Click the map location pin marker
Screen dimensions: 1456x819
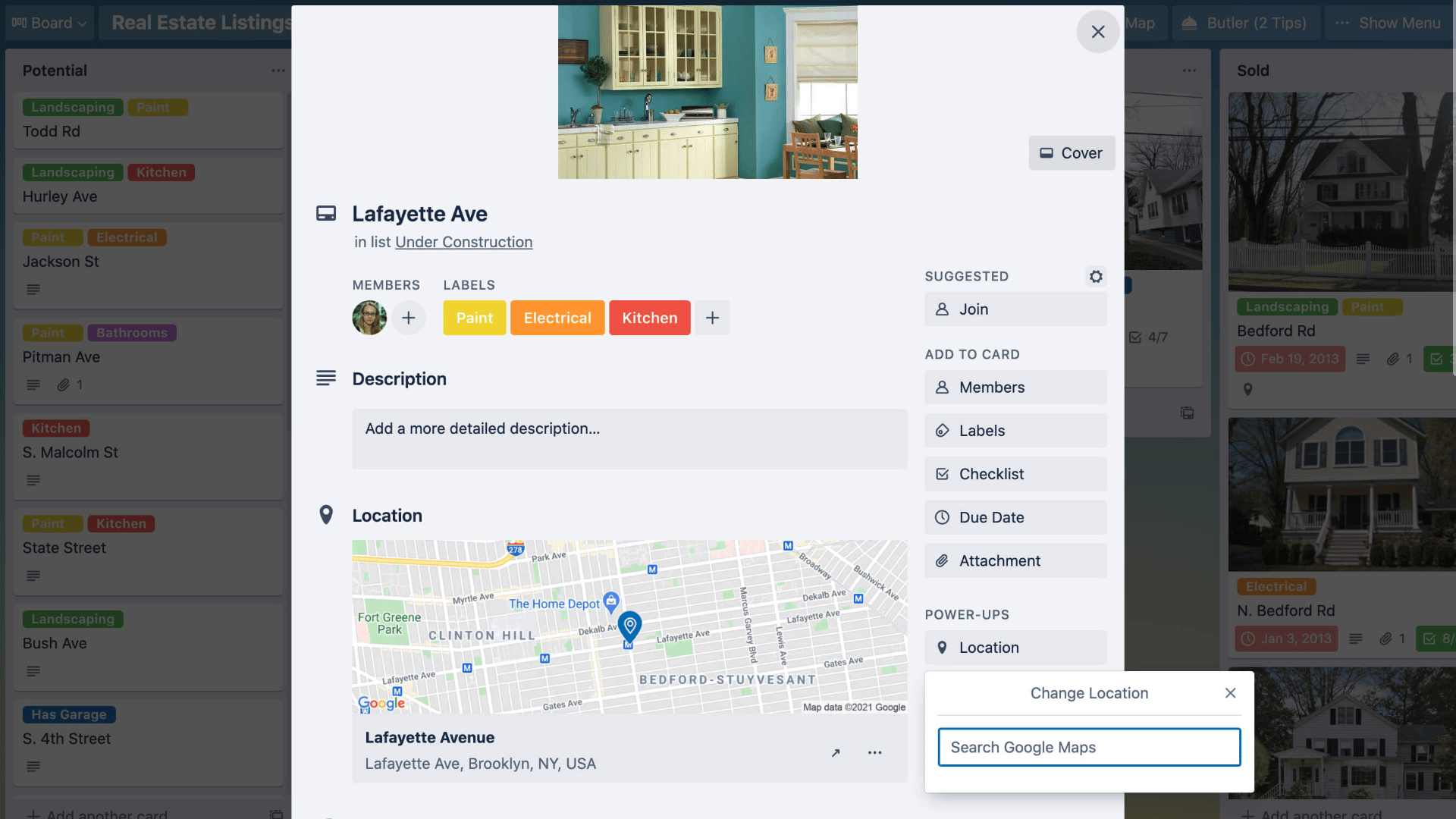(629, 626)
